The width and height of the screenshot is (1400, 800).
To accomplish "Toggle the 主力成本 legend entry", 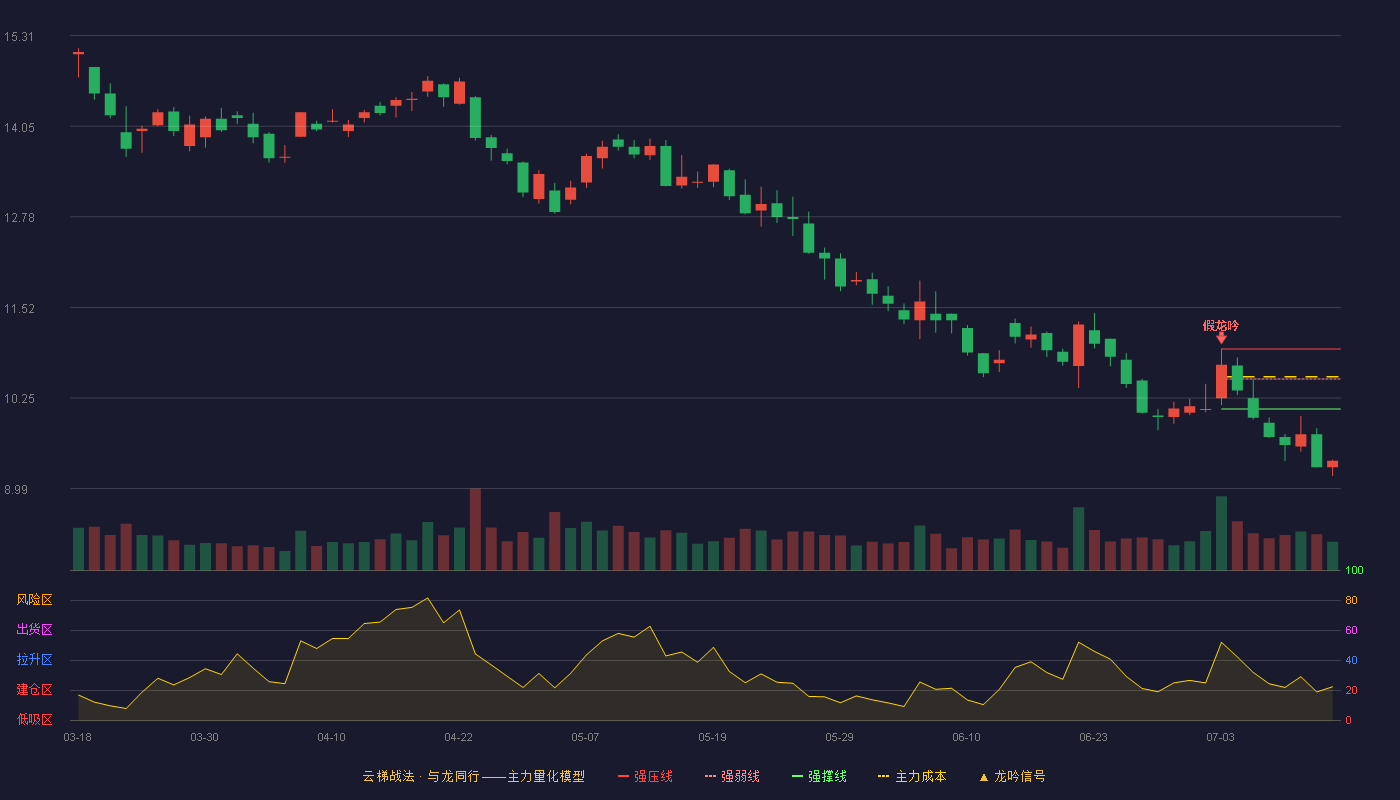I will [912, 776].
